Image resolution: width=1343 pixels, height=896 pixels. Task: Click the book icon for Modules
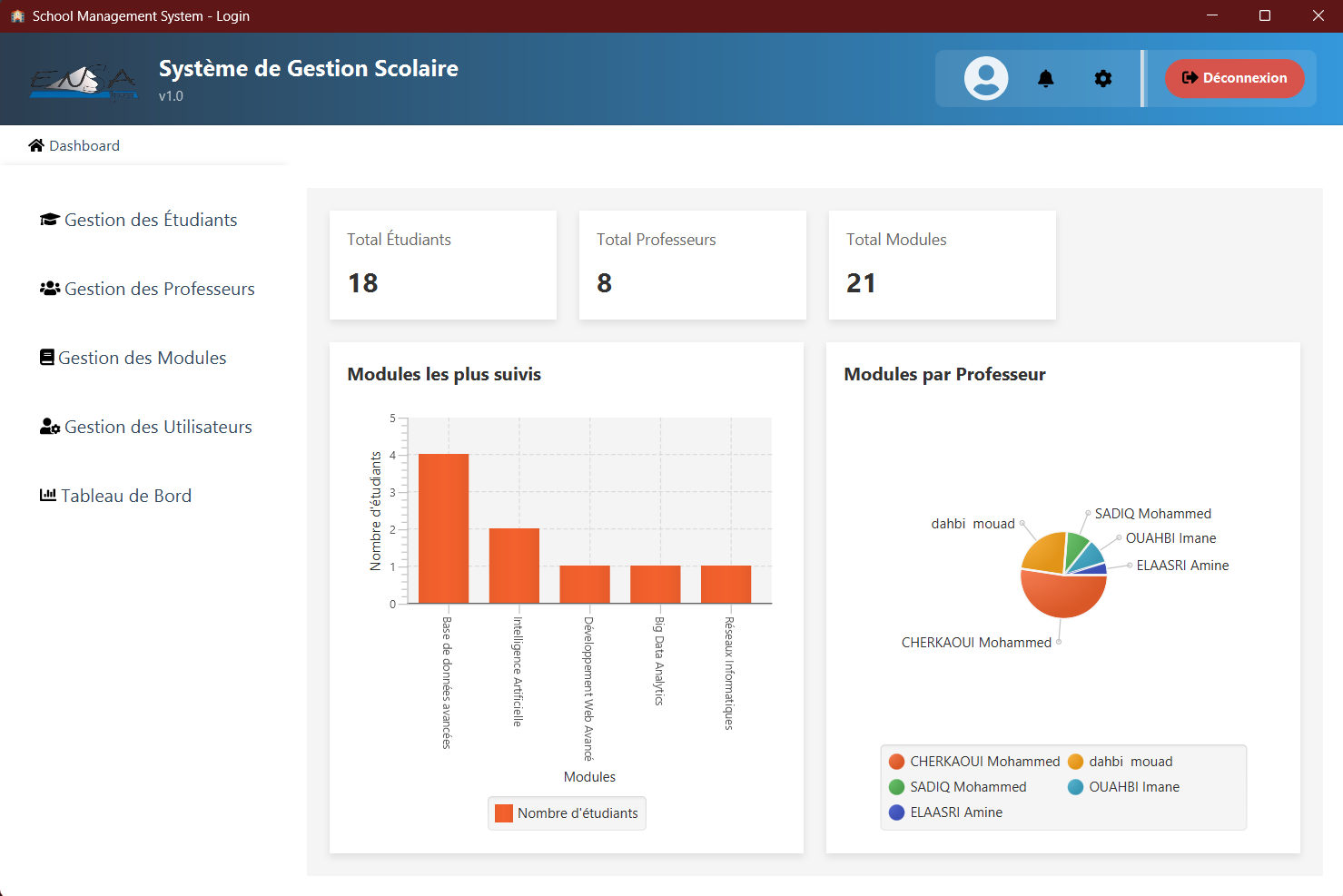47,358
